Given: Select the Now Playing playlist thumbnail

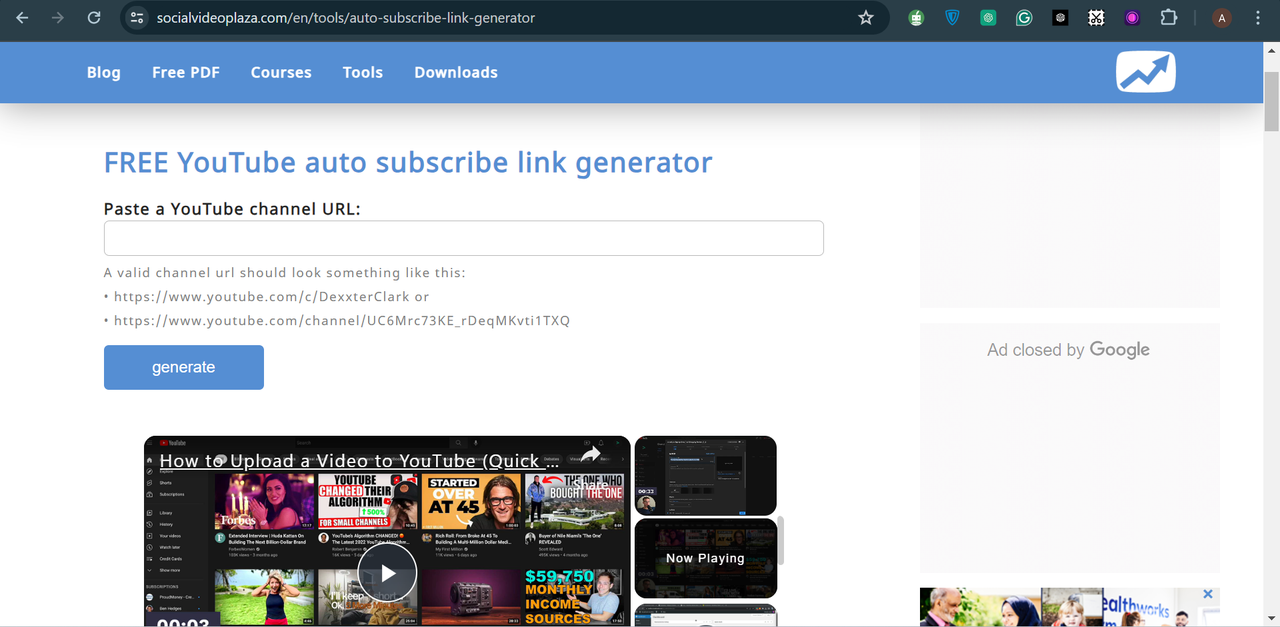Looking at the screenshot, I should (x=706, y=558).
